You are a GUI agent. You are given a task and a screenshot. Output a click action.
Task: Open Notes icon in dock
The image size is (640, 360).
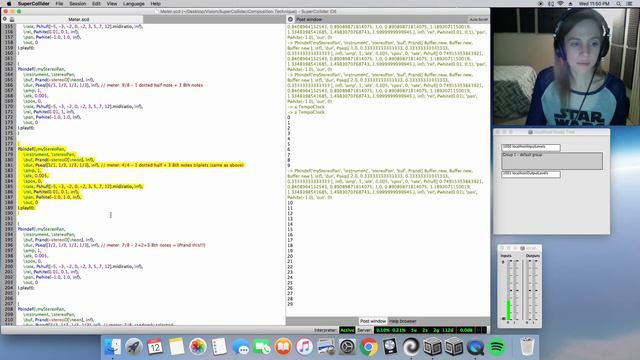(x=176, y=347)
